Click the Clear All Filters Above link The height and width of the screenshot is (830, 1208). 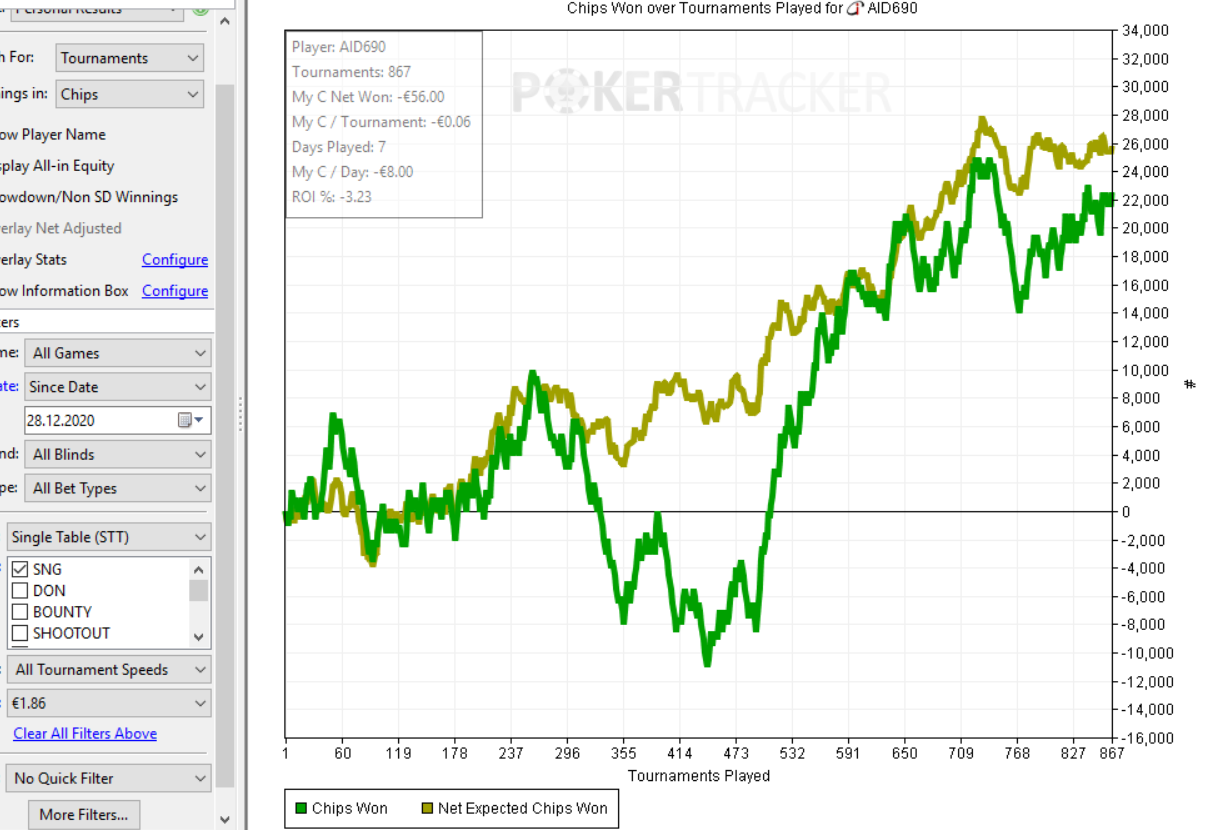85,733
